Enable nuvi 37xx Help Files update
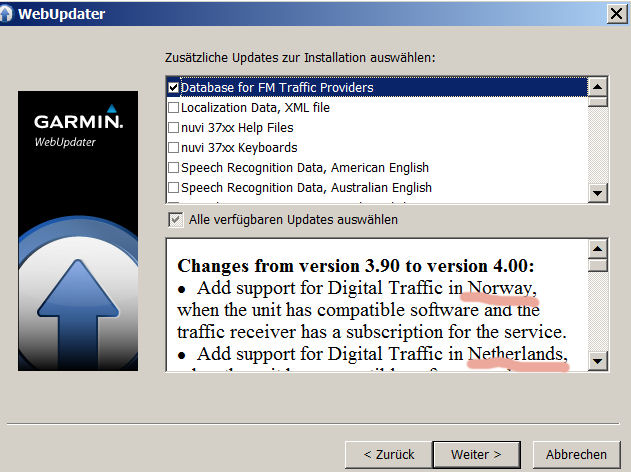 174,128
